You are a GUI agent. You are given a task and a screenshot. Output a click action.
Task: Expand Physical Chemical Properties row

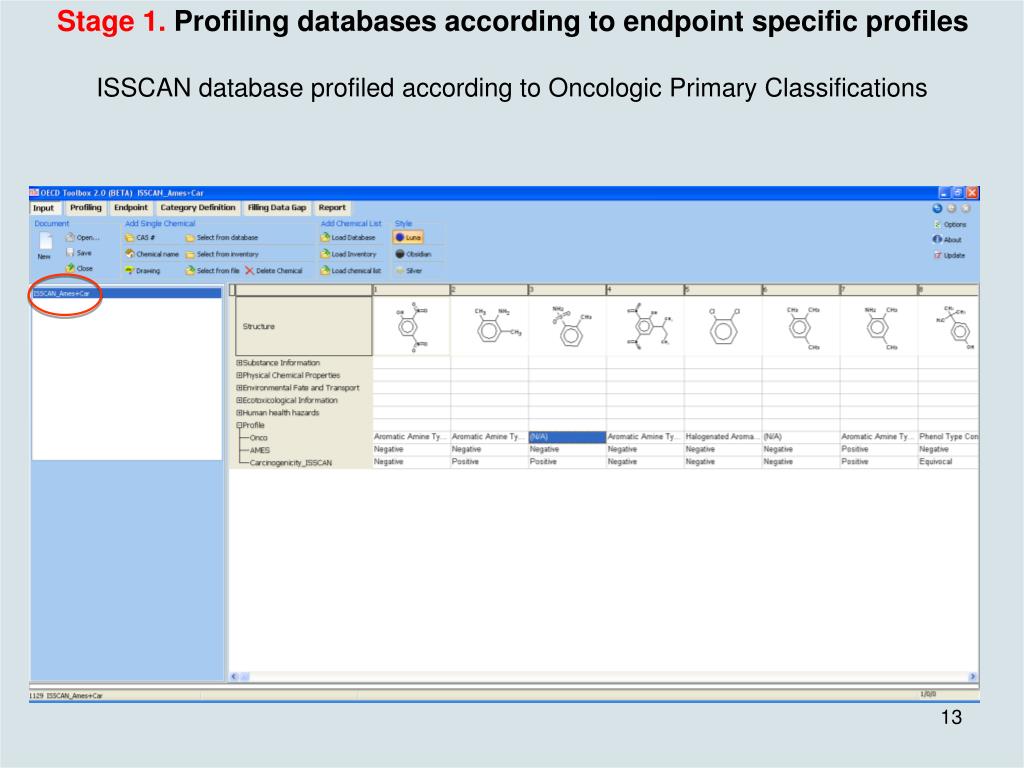(x=239, y=376)
